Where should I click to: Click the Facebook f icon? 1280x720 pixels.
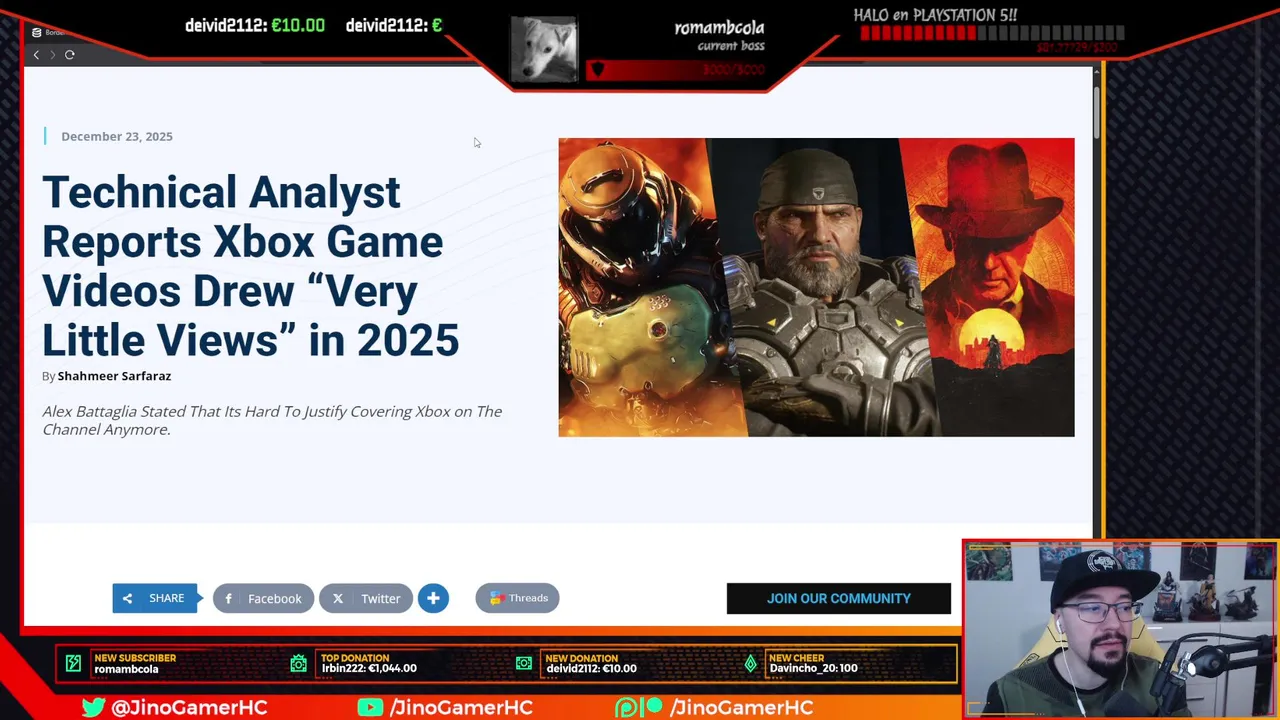tap(229, 598)
